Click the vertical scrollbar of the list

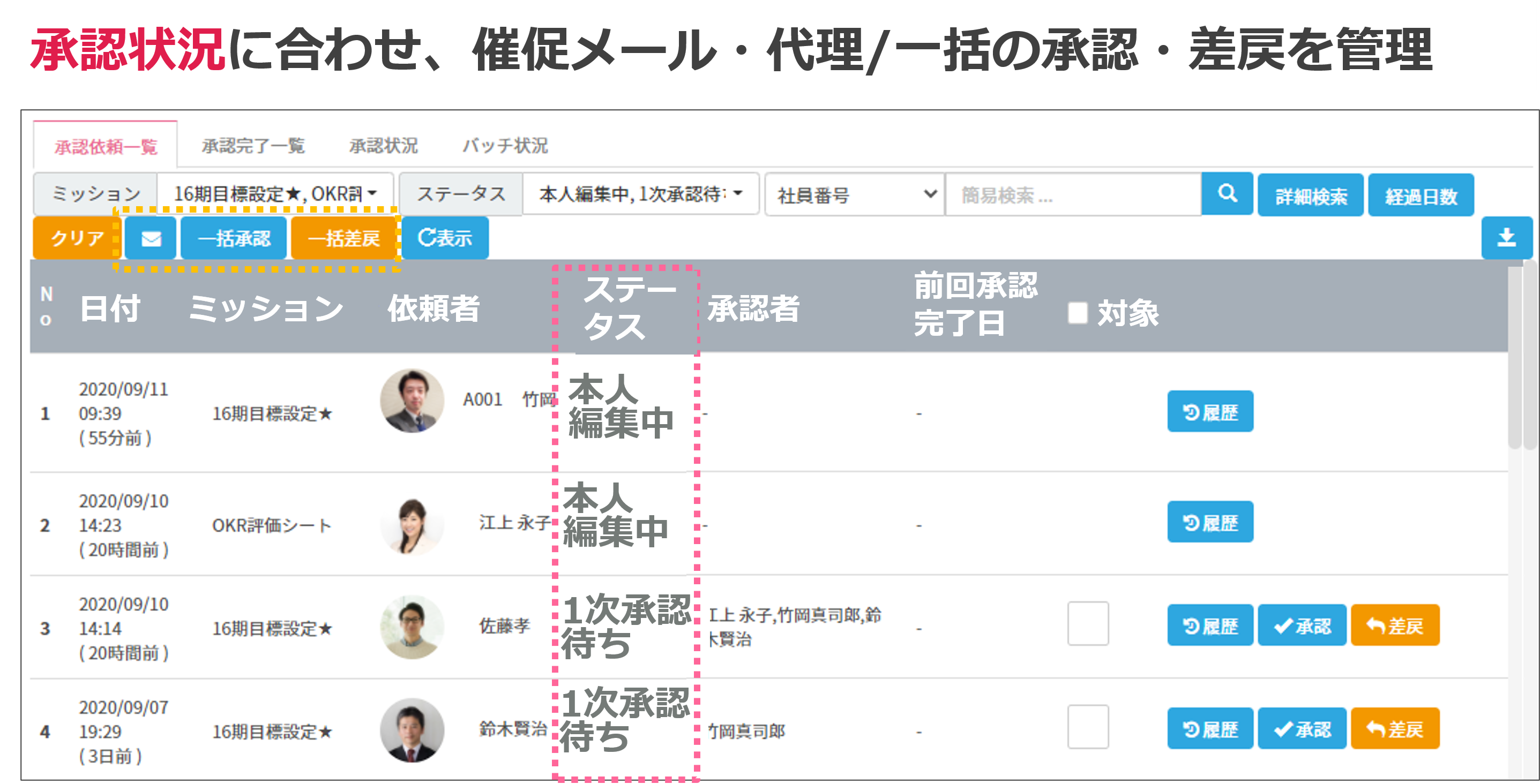1514,359
